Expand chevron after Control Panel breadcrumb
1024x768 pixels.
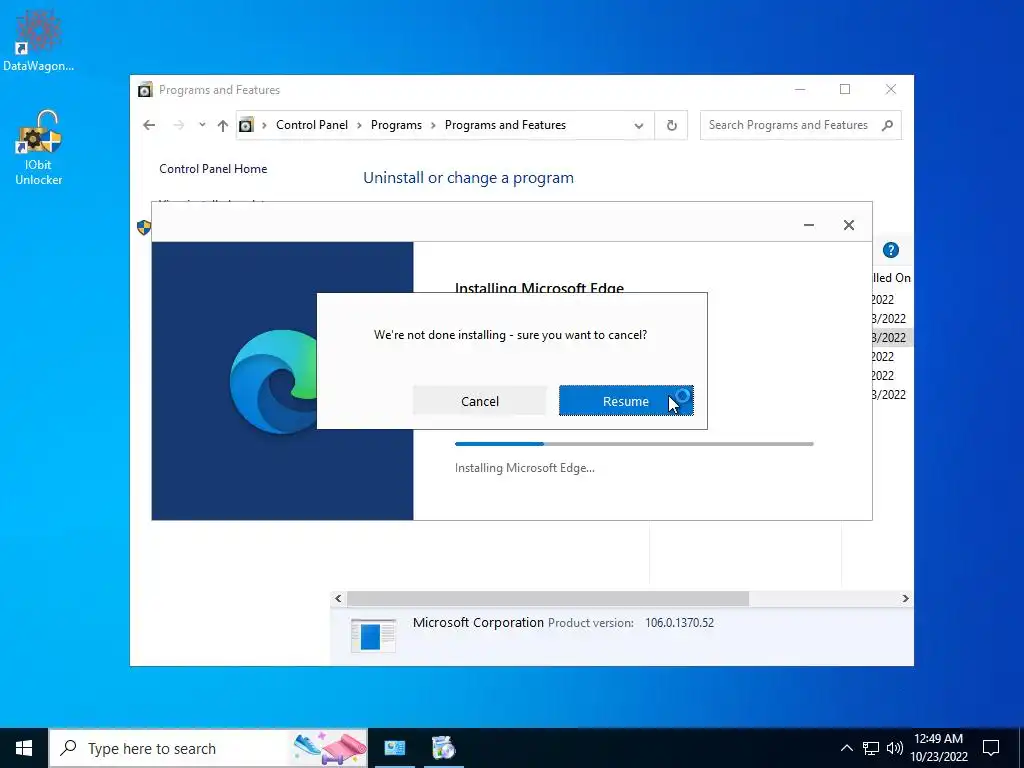coord(359,125)
